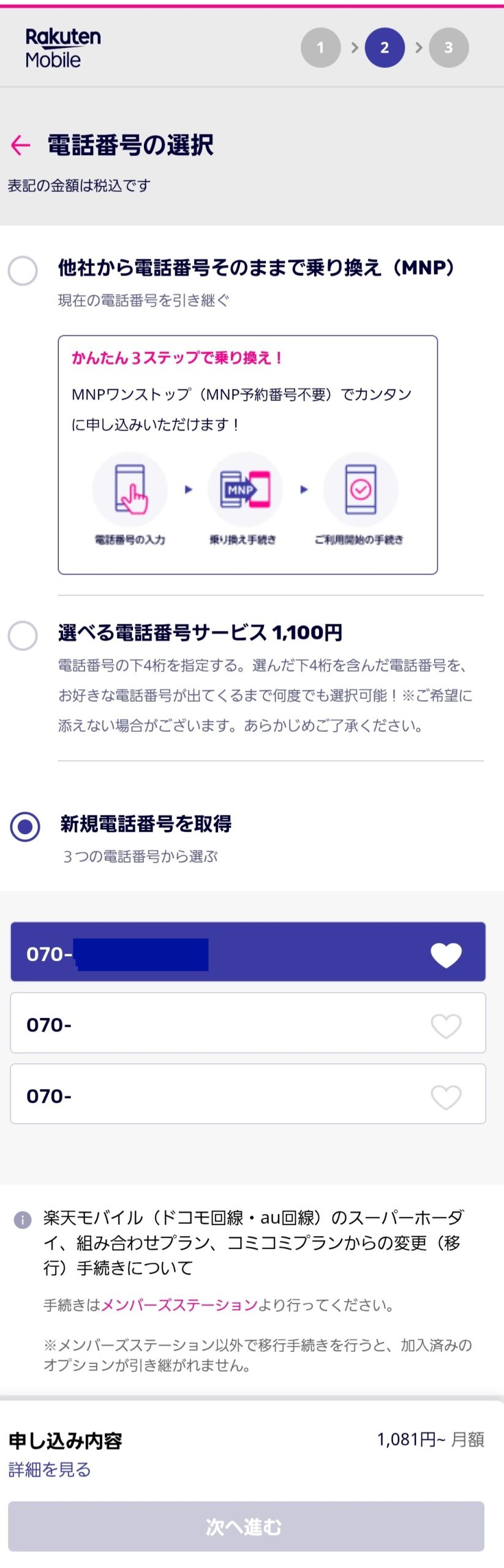Click the 電話番号の入力 phone tap icon

click(x=130, y=489)
